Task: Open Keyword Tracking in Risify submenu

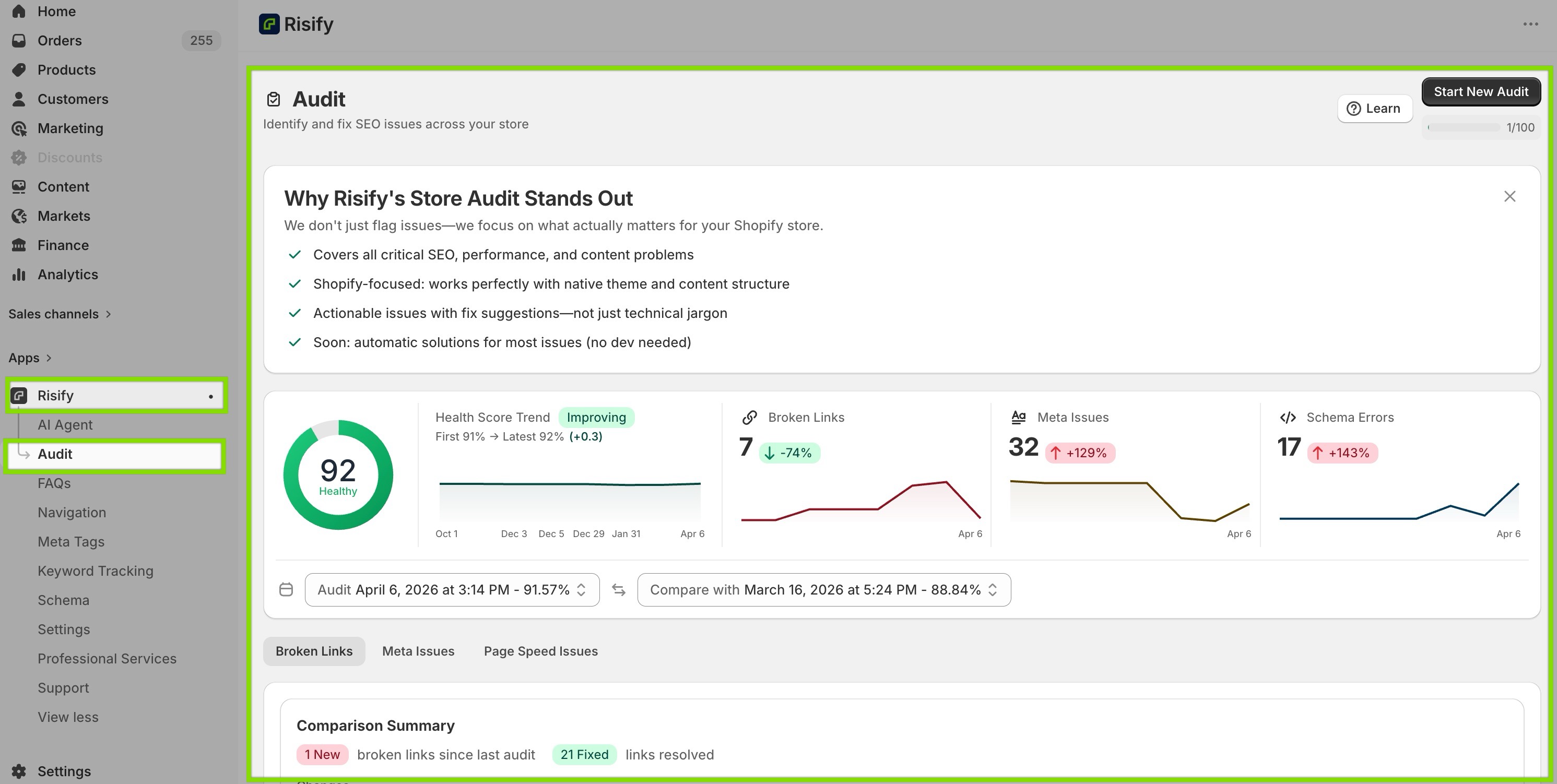Action: (96, 571)
